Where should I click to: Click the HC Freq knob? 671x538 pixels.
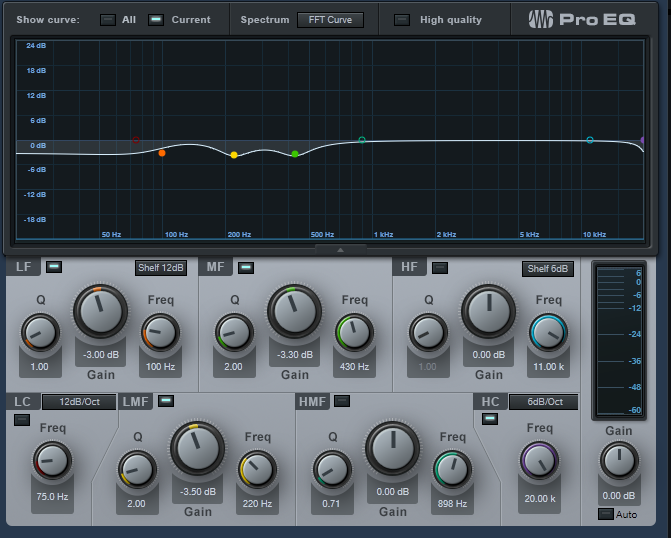(539, 461)
